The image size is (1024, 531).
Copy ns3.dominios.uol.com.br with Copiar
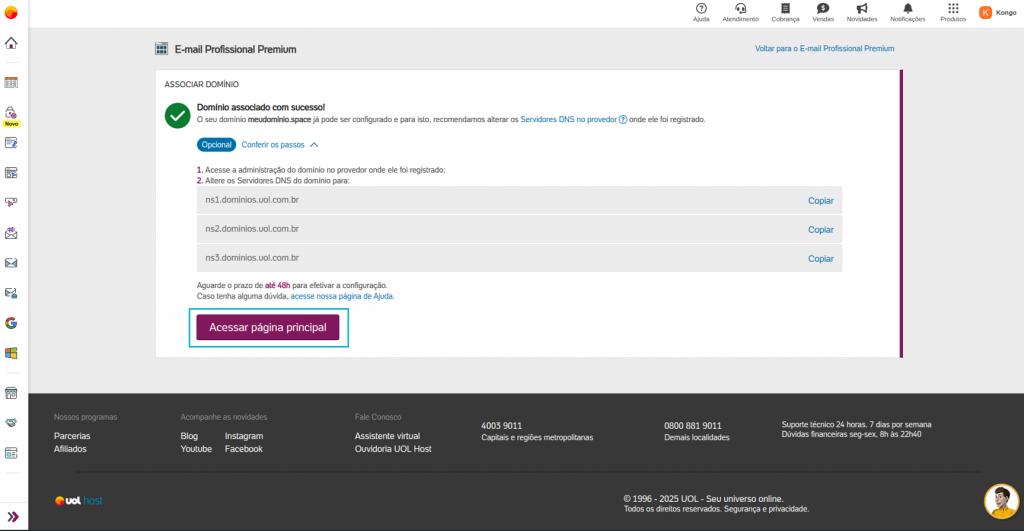[x=820, y=259]
